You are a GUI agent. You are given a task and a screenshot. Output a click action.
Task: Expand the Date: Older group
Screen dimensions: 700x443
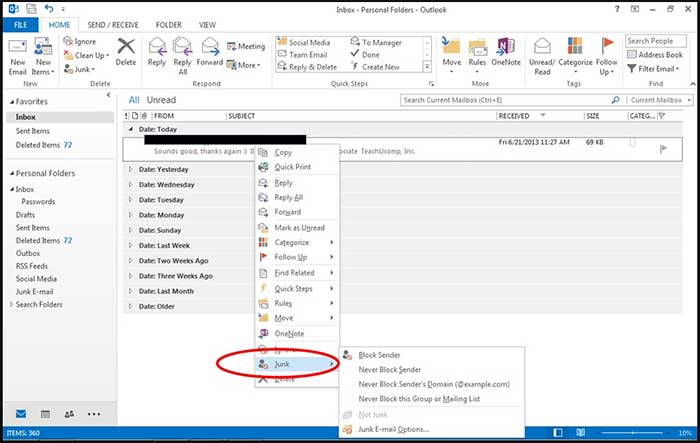130,306
